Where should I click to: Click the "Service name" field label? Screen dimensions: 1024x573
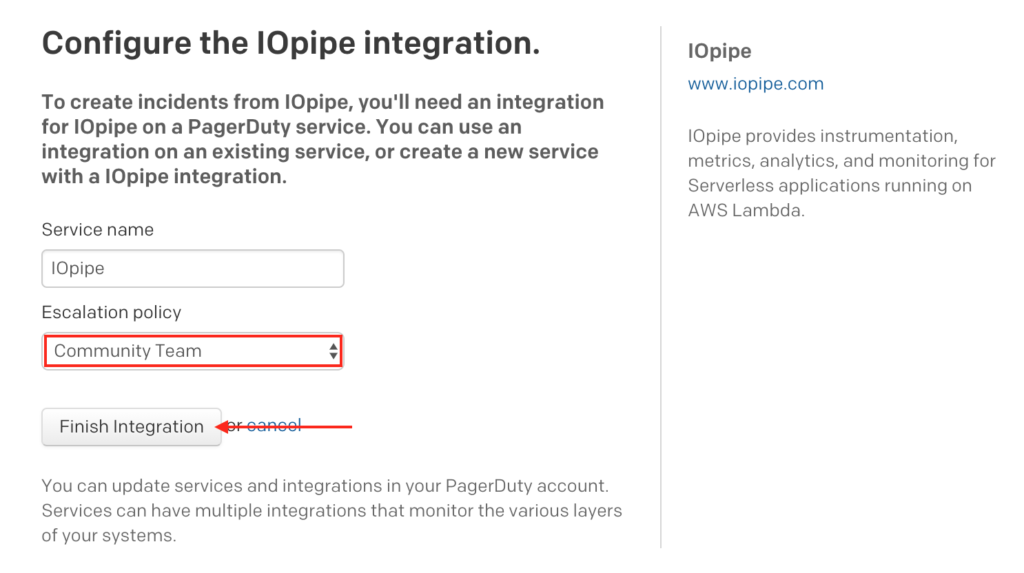(x=97, y=230)
